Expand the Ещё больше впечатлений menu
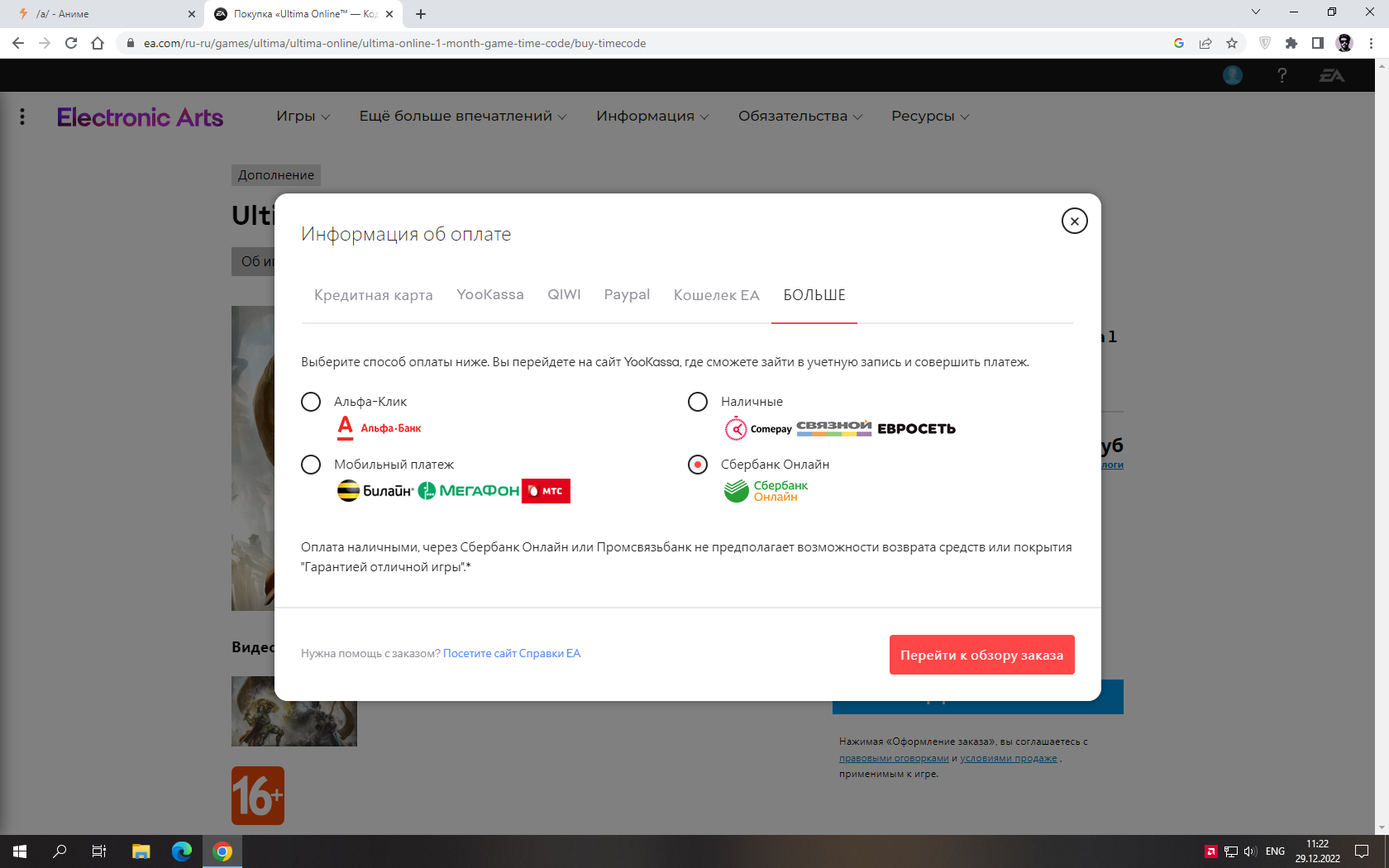This screenshot has width=1389, height=868. coord(463,117)
